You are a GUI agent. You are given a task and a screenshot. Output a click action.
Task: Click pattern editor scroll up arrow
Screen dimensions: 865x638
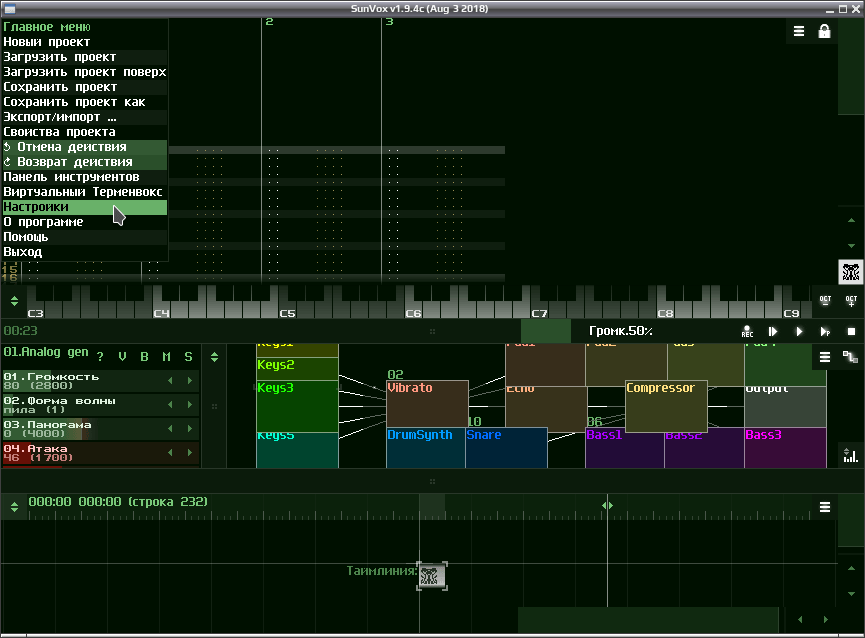point(851,221)
